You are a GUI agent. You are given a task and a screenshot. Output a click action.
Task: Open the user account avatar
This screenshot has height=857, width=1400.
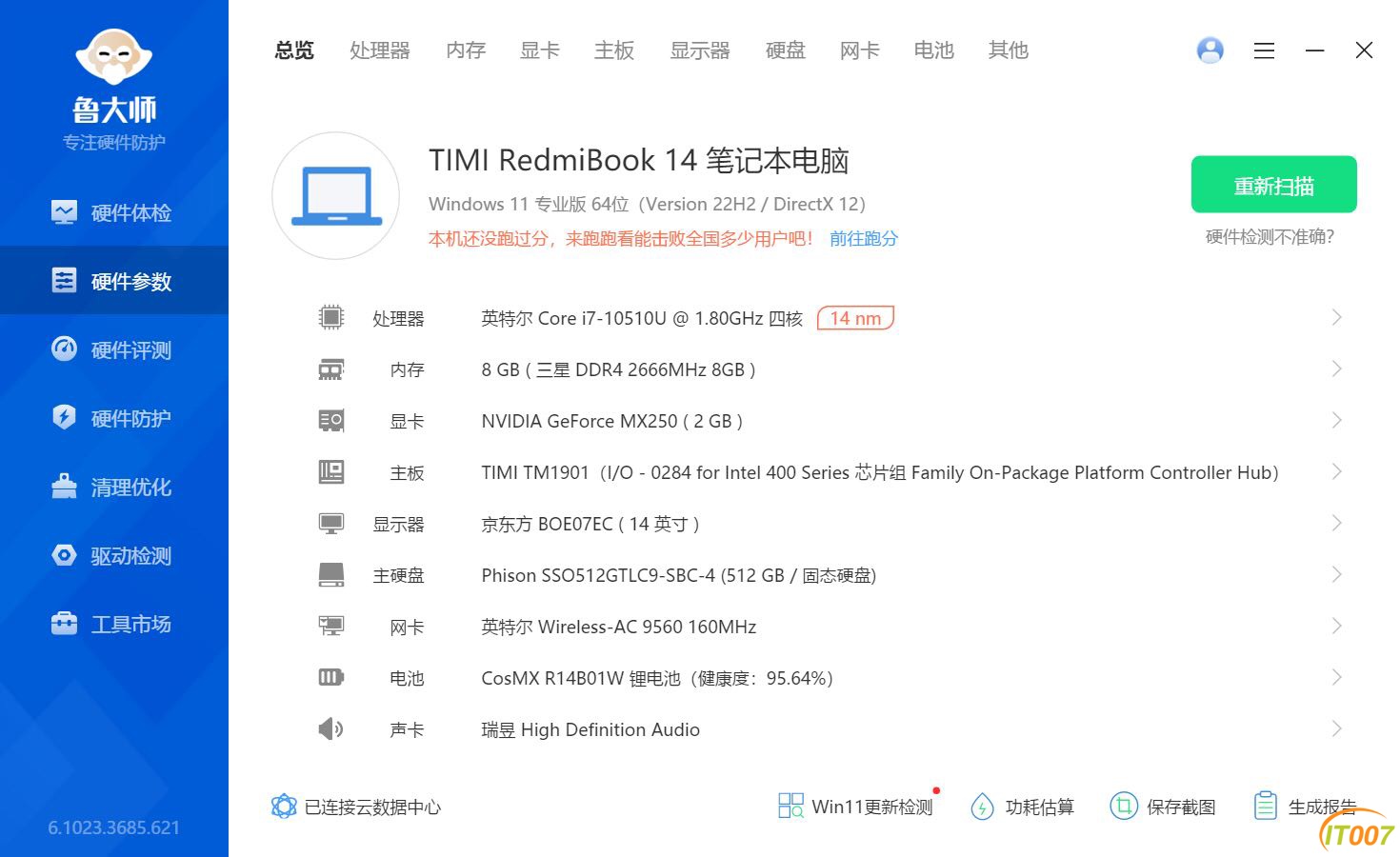tap(1210, 50)
